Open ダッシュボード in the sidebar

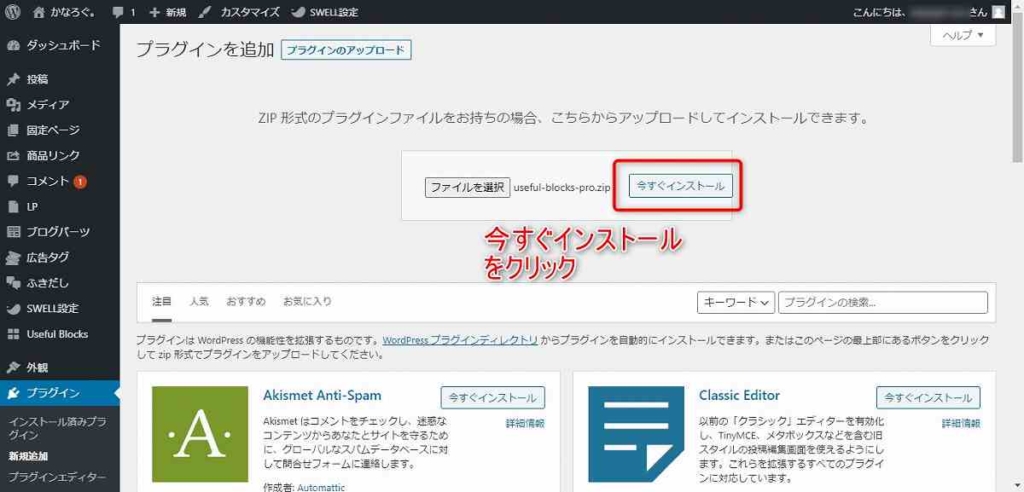[60, 45]
